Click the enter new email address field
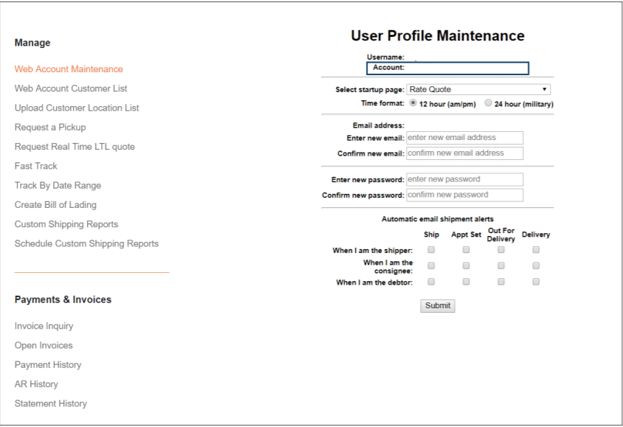This screenshot has height=427, width=623. pyautogui.click(x=464, y=138)
